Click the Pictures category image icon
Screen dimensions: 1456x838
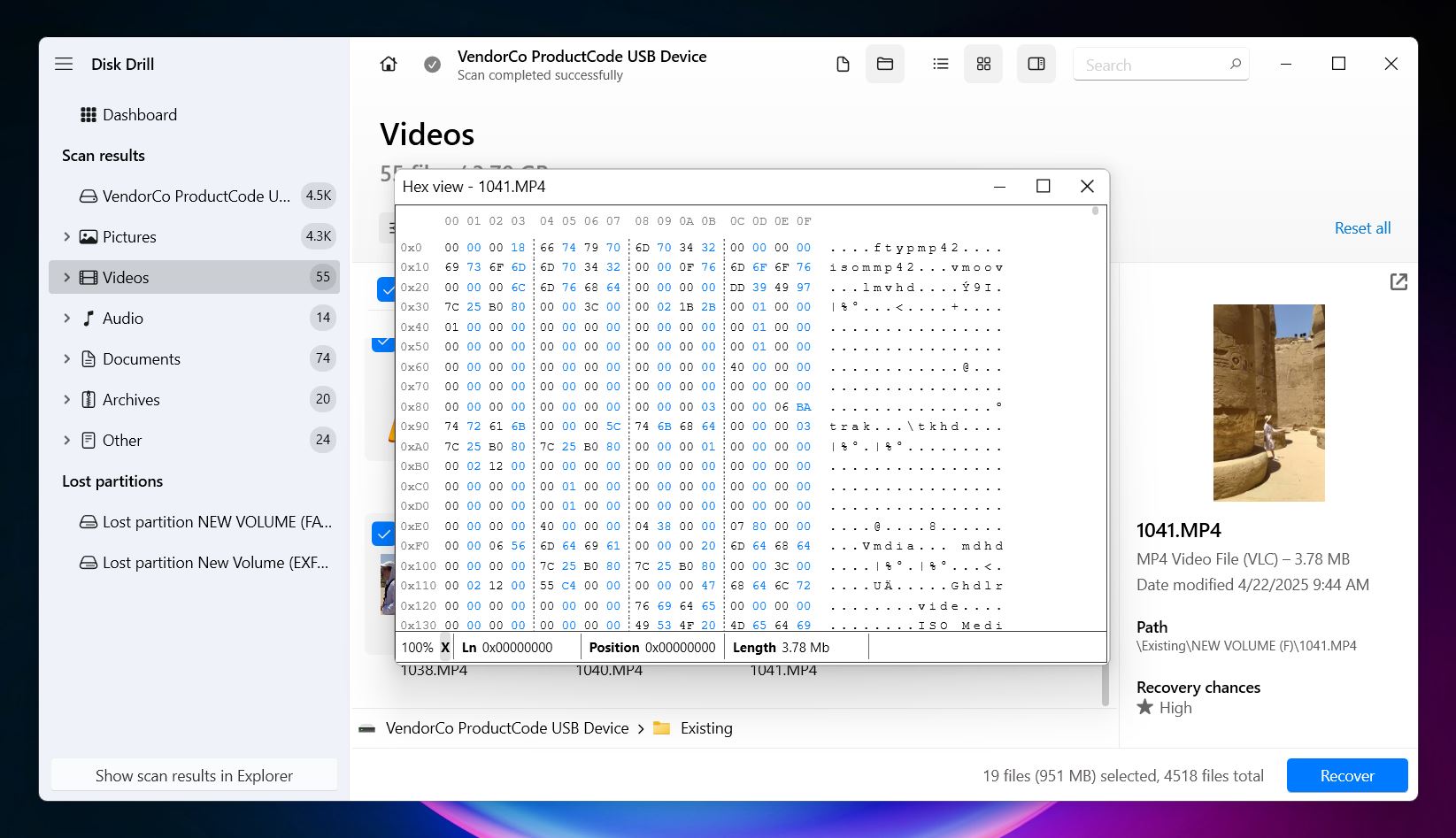click(89, 237)
